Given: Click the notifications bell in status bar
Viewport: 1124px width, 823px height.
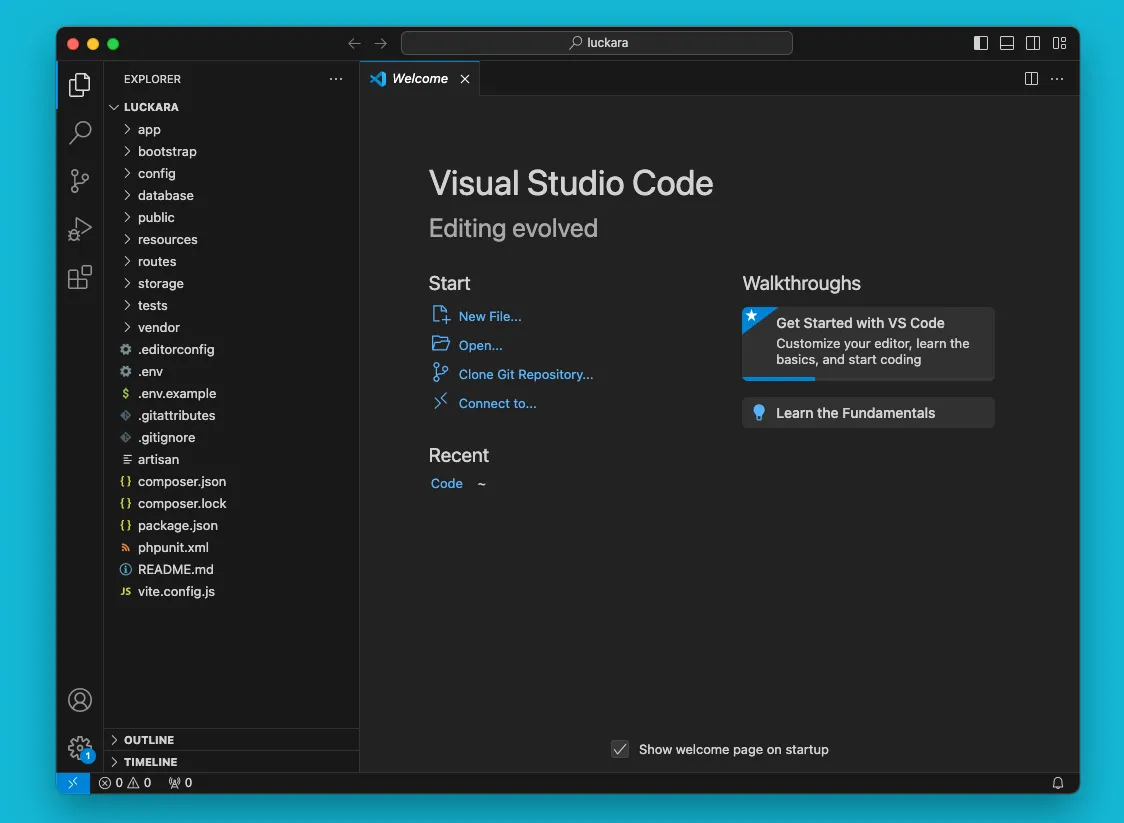Looking at the screenshot, I should pyautogui.click(x=1057, y=783).
